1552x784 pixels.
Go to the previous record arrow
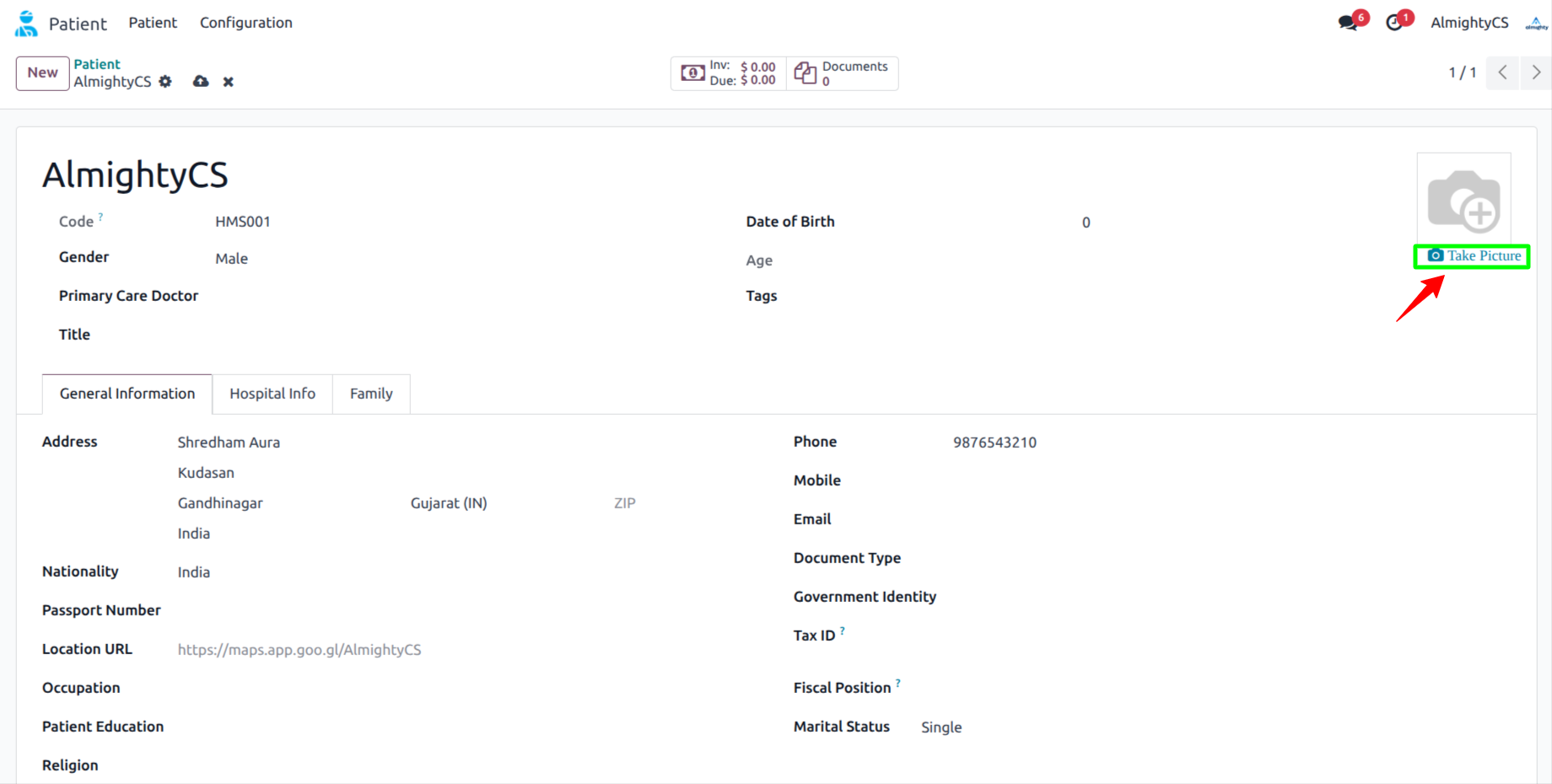[1502, 72]
